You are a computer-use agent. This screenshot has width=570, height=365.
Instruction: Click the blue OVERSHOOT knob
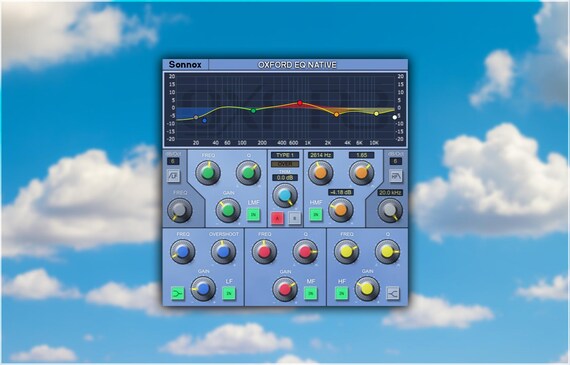tap(223, 252)
